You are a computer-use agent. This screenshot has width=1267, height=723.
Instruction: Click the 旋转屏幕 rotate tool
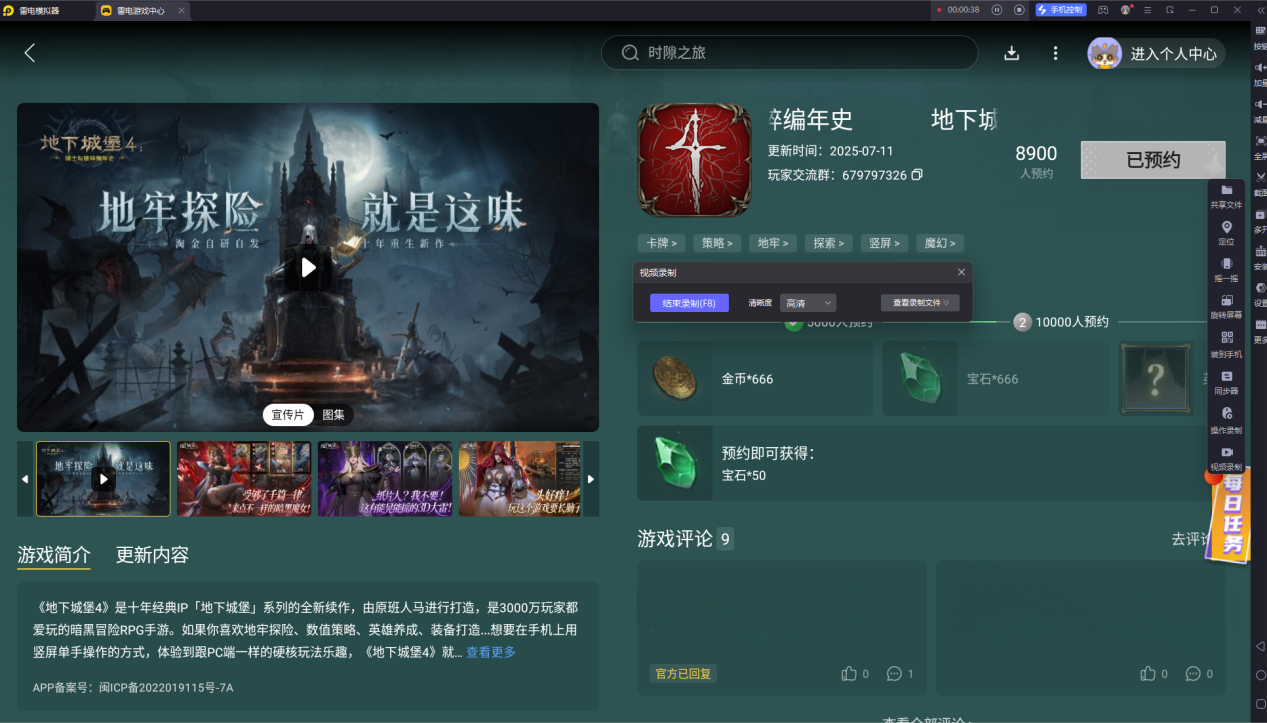(1226, 307)
